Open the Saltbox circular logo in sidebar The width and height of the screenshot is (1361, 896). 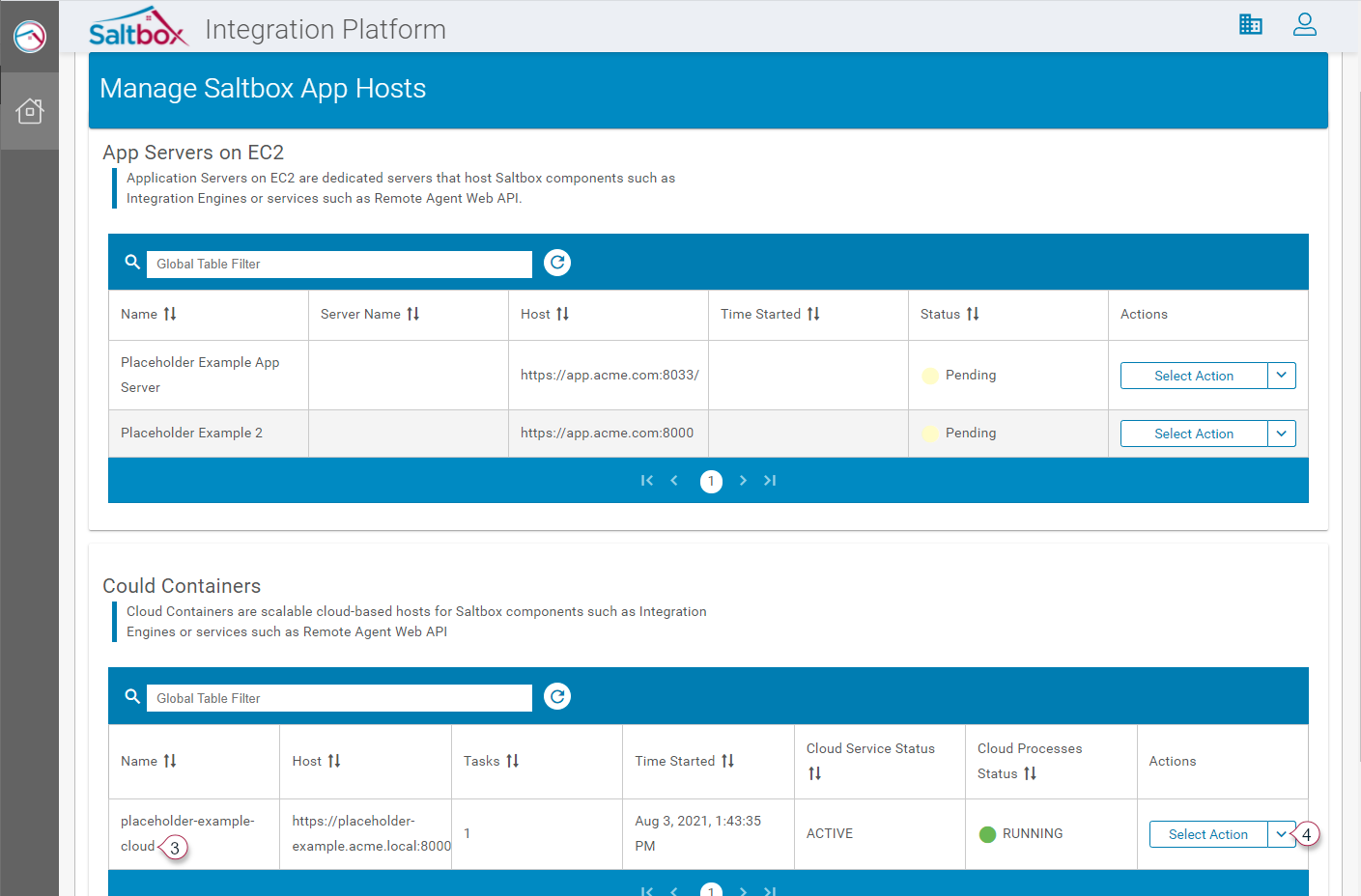click(x=30, y=37)
